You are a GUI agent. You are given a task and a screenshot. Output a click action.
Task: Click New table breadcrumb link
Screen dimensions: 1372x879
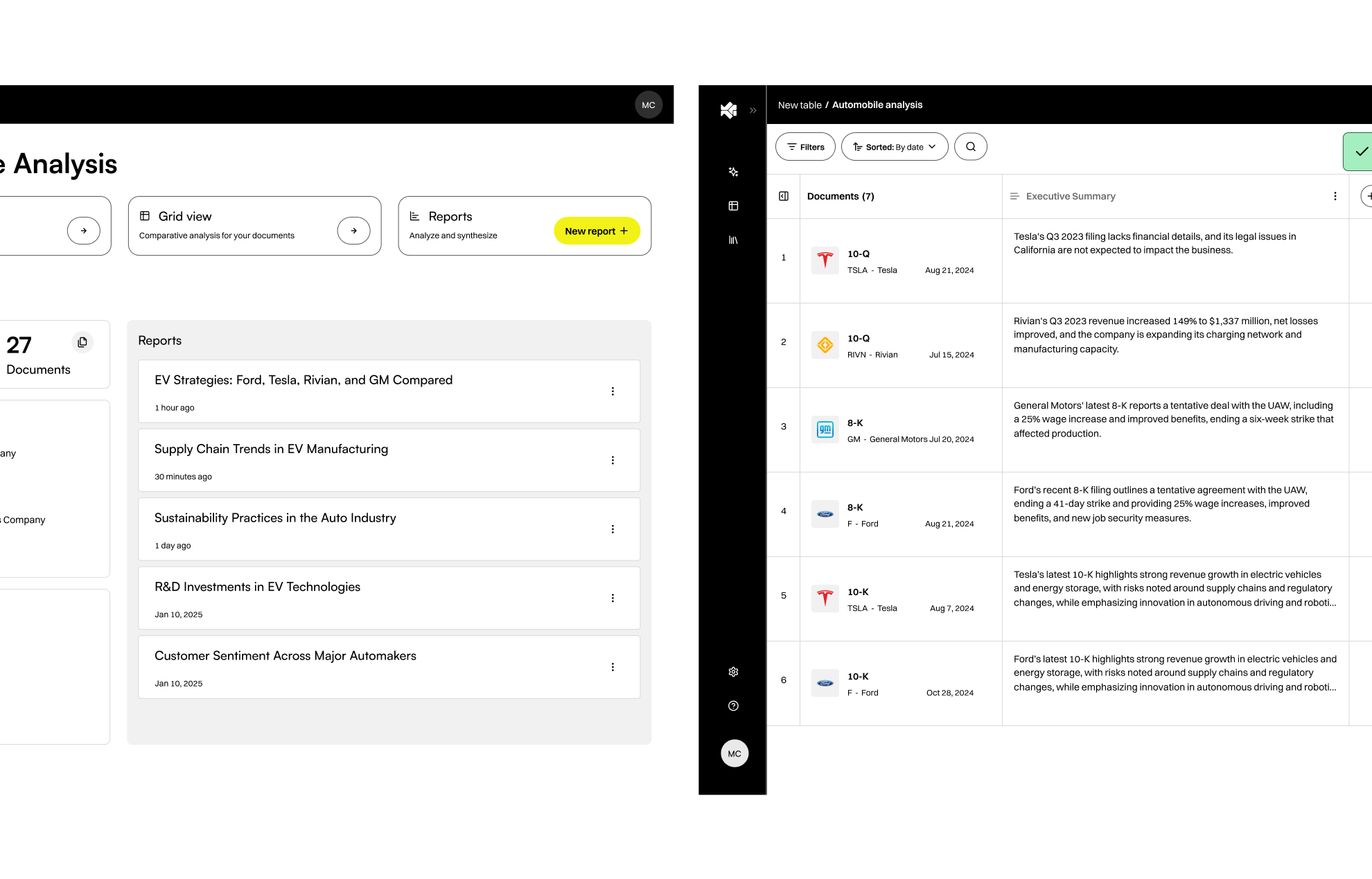[800, 105]
